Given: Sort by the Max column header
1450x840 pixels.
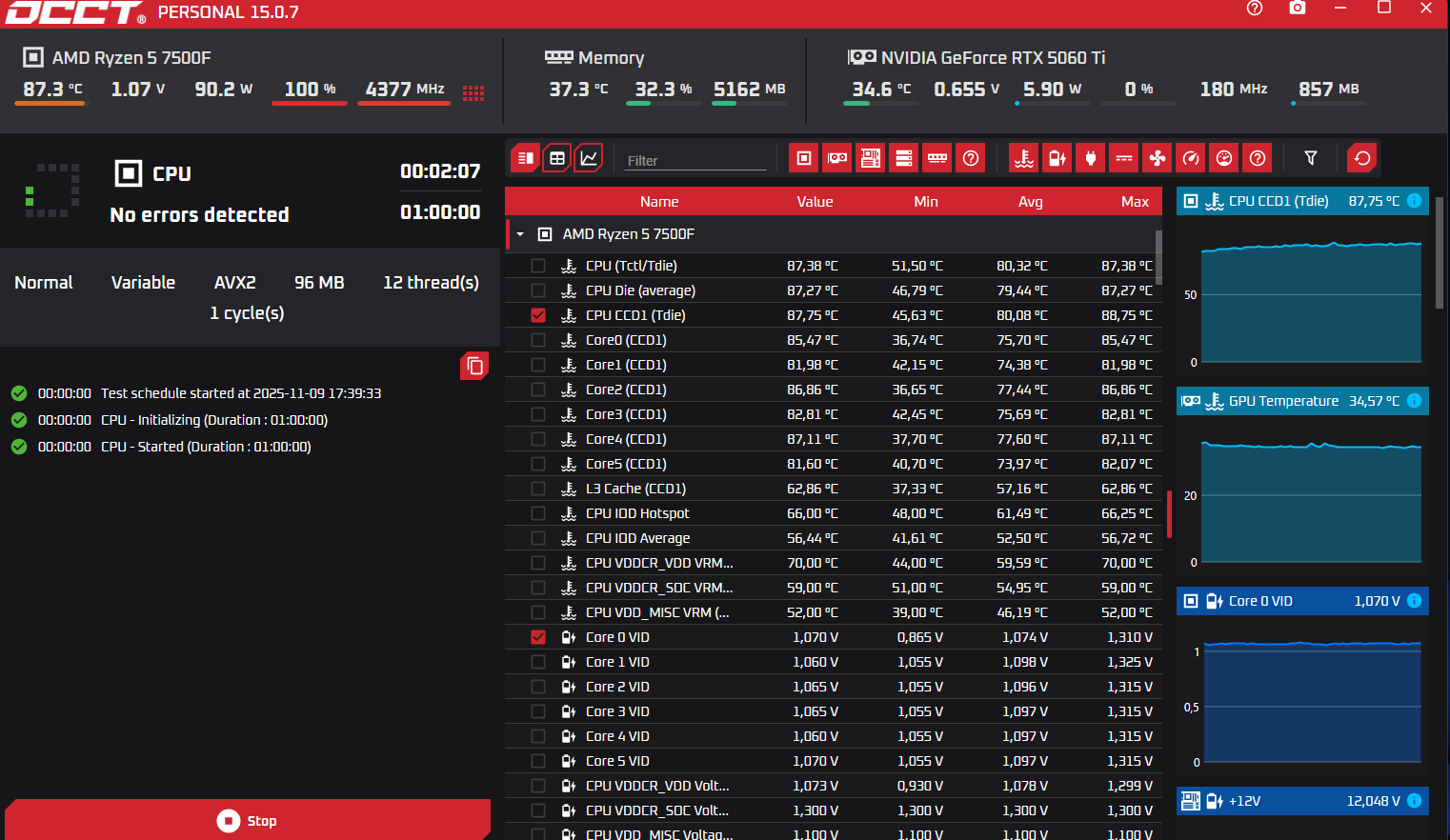Looking at the screenshot, I should point(1135,202).
